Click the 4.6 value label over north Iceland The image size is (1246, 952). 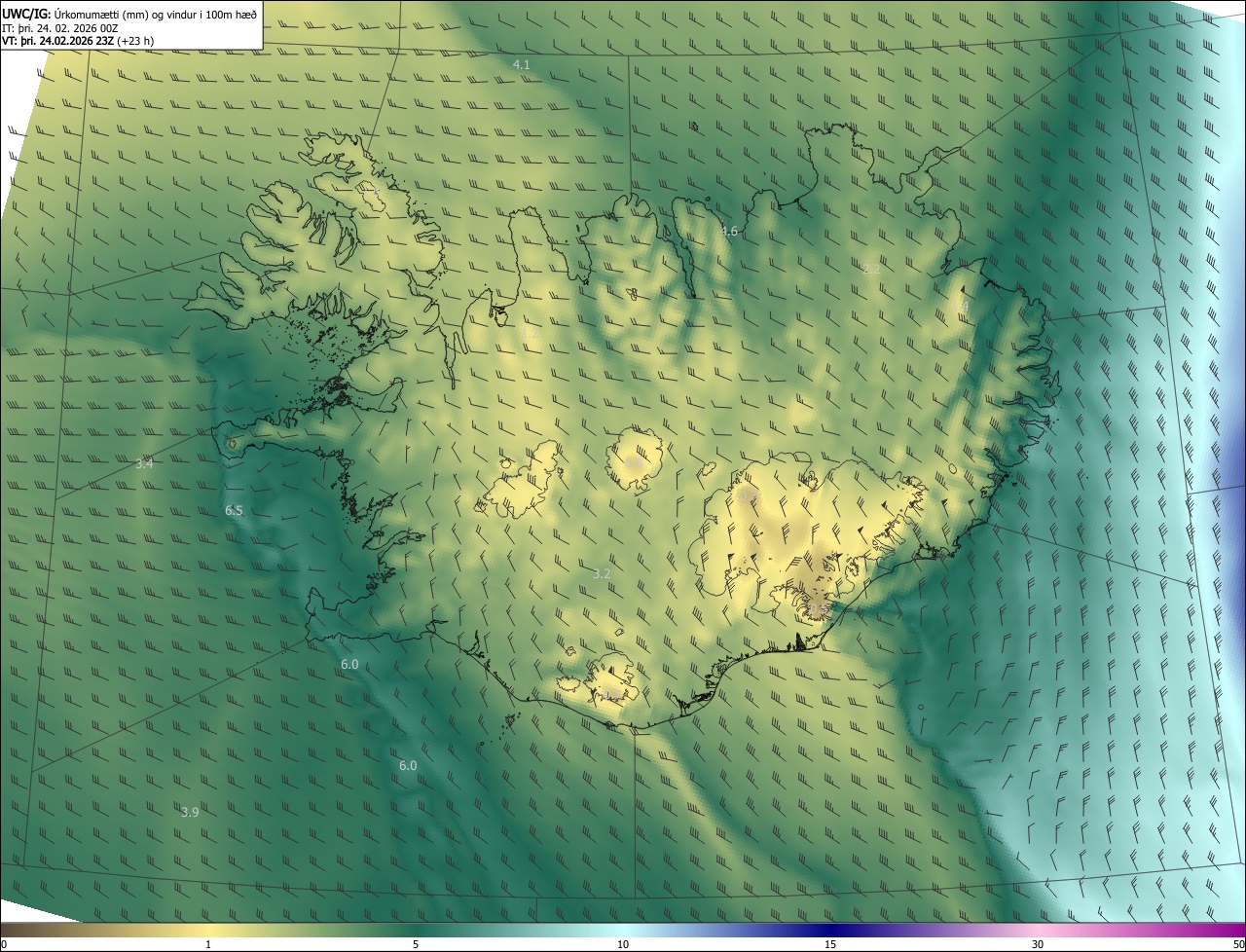click(729, 231)
